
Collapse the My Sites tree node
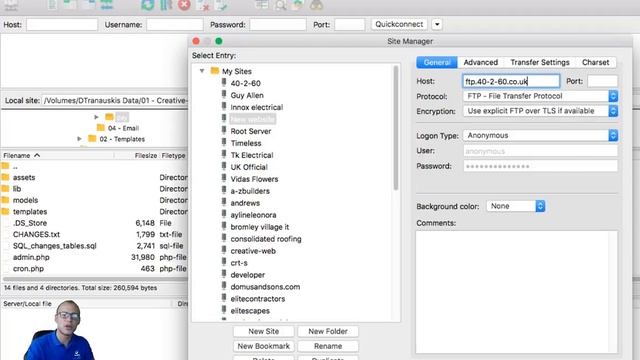tap(202, 71)
